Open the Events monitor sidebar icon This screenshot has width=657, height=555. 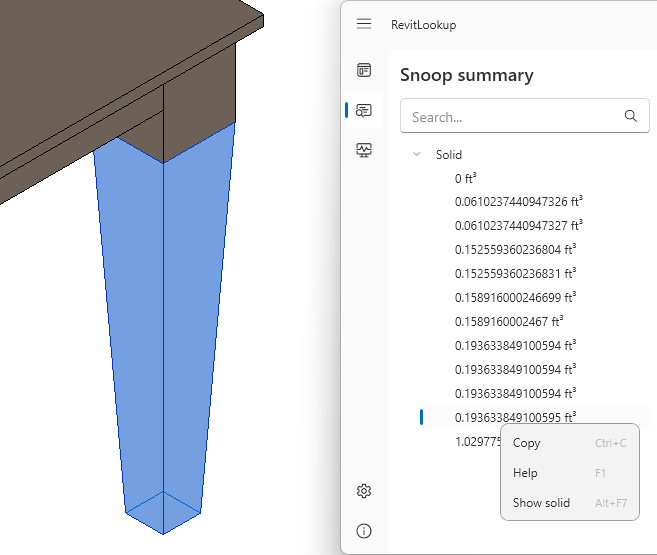364,150
